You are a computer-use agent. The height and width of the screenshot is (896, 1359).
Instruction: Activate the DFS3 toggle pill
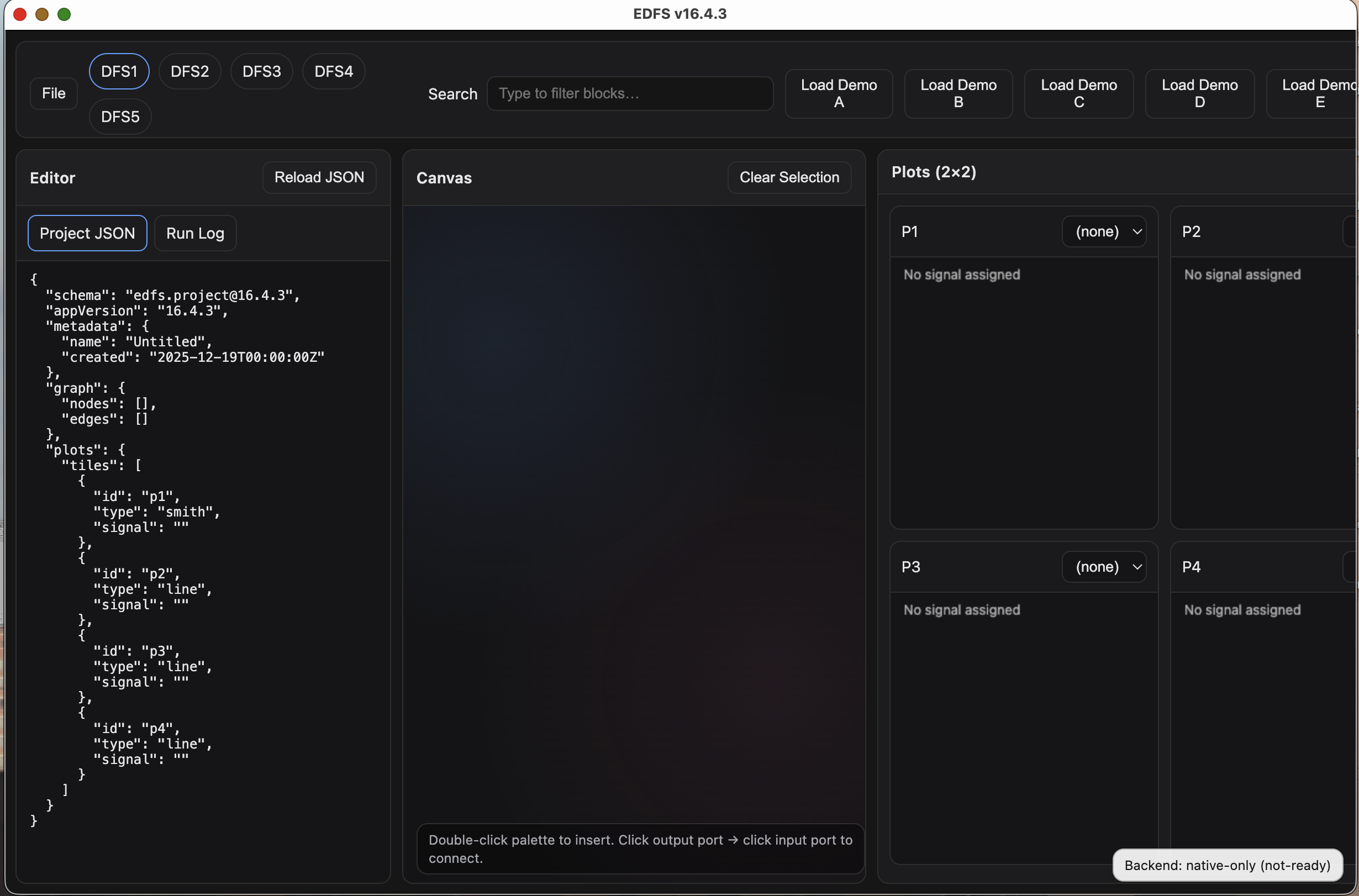pyautogui.click(x=261, y=71)
